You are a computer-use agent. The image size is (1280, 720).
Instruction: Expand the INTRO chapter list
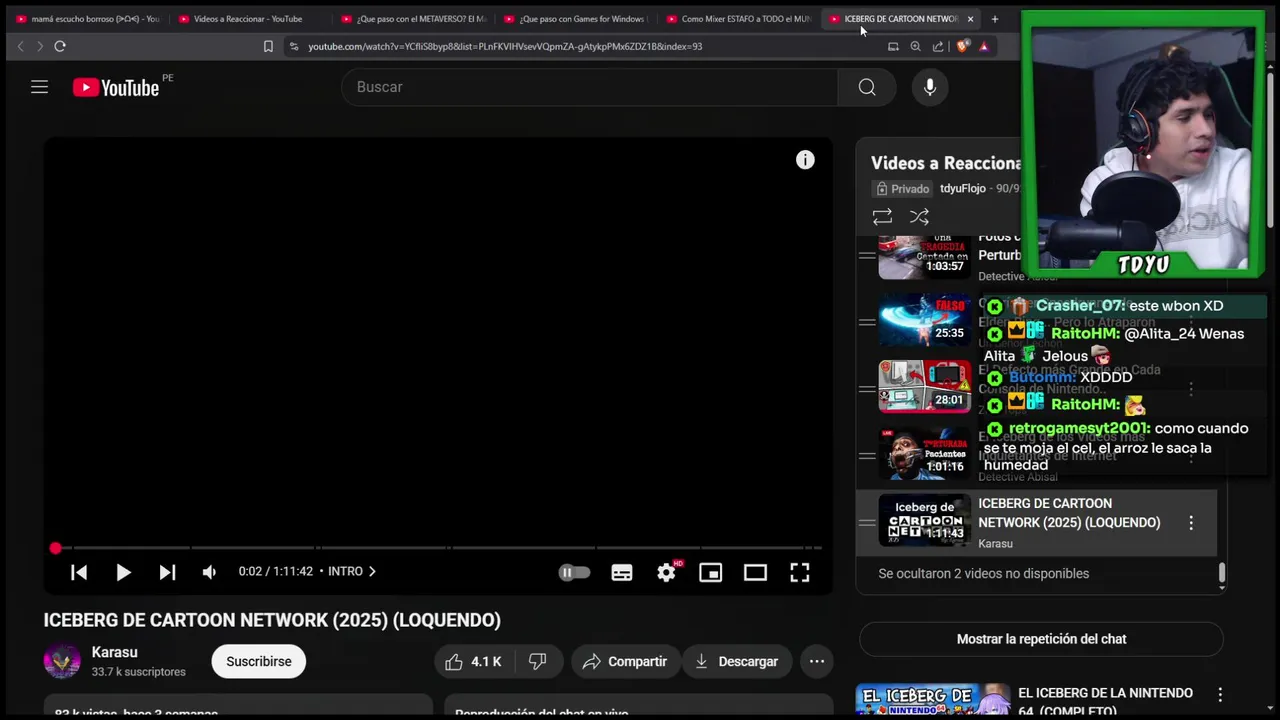[x=352, y=571]
